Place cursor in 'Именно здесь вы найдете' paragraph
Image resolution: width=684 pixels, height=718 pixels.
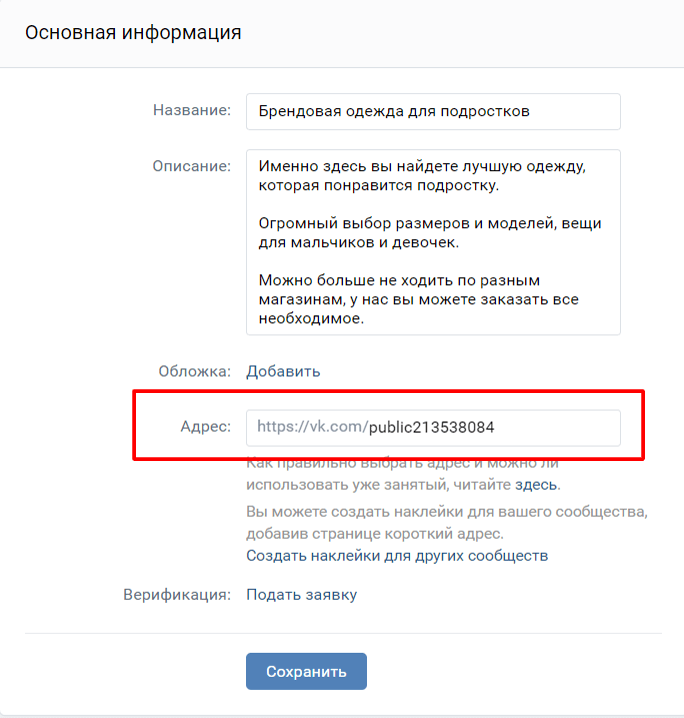coord(422,176)
